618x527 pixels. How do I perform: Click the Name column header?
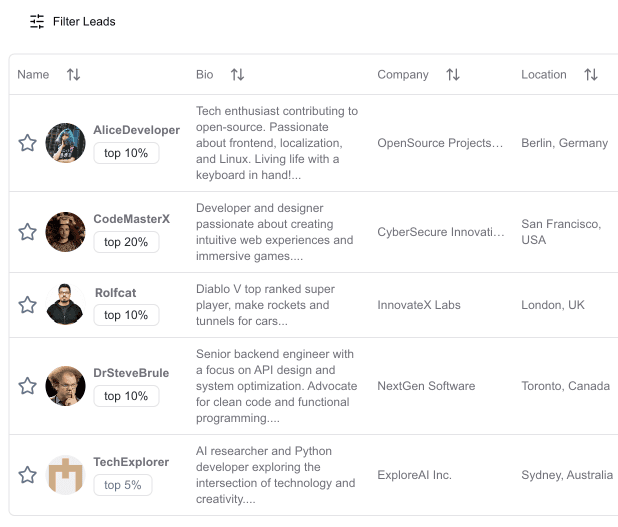coord(33,74)
